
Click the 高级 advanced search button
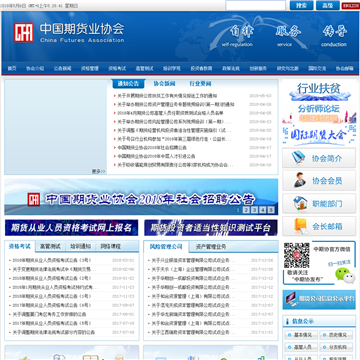pyautogui.click(x=327, y=5)
